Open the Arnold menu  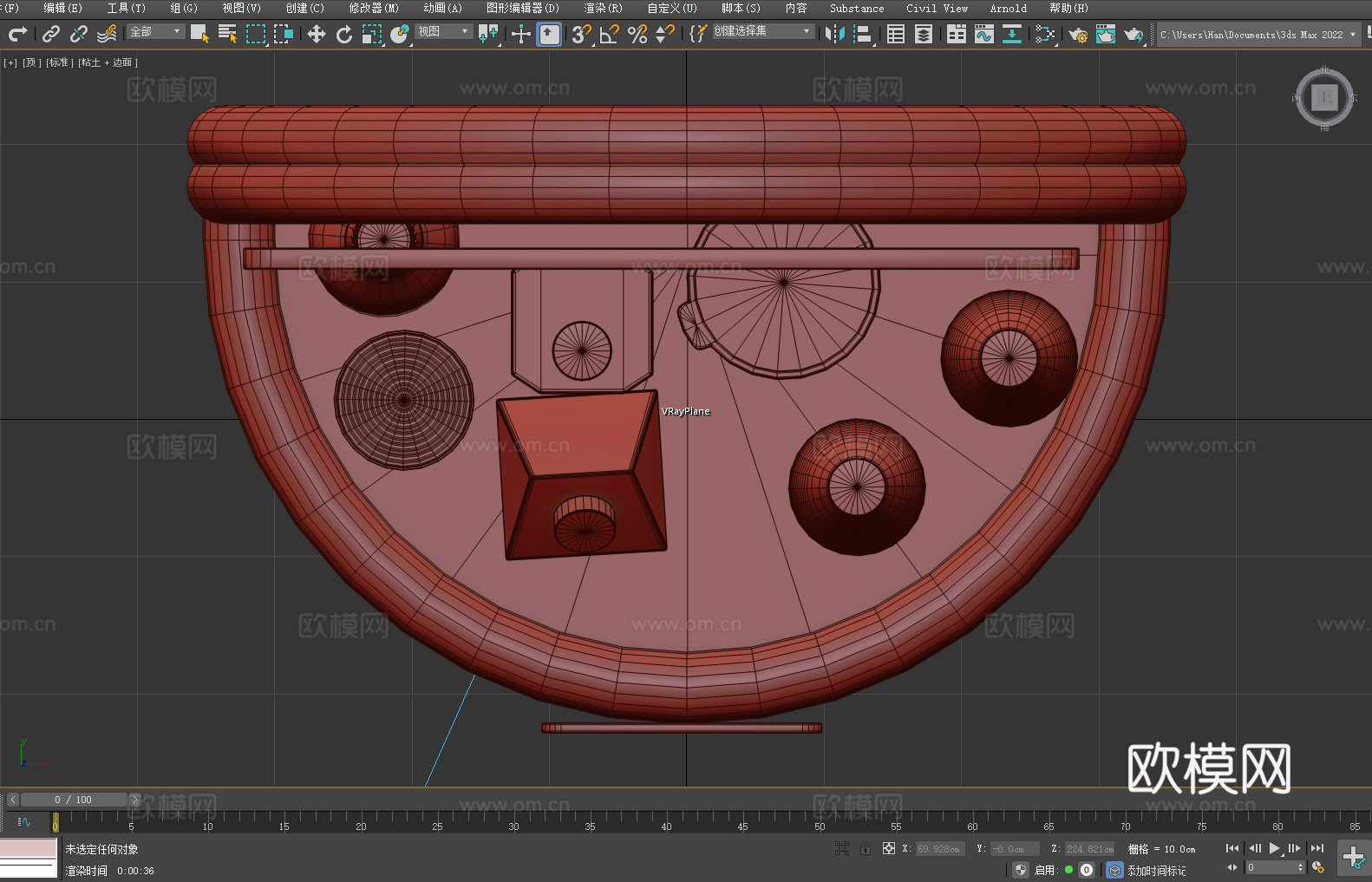coord(1008,8)
